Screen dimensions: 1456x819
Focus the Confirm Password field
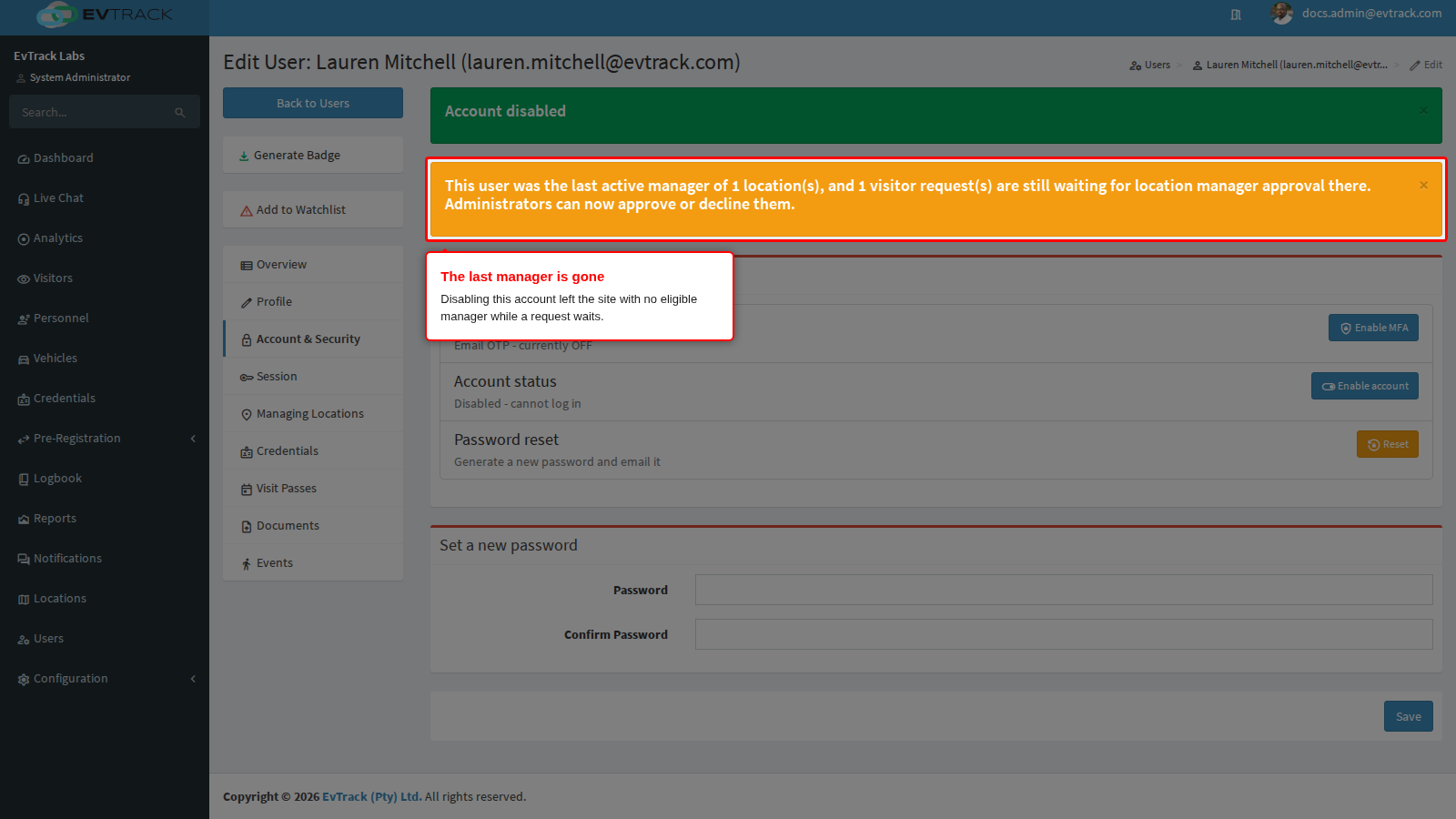[x=1064, y=634]
